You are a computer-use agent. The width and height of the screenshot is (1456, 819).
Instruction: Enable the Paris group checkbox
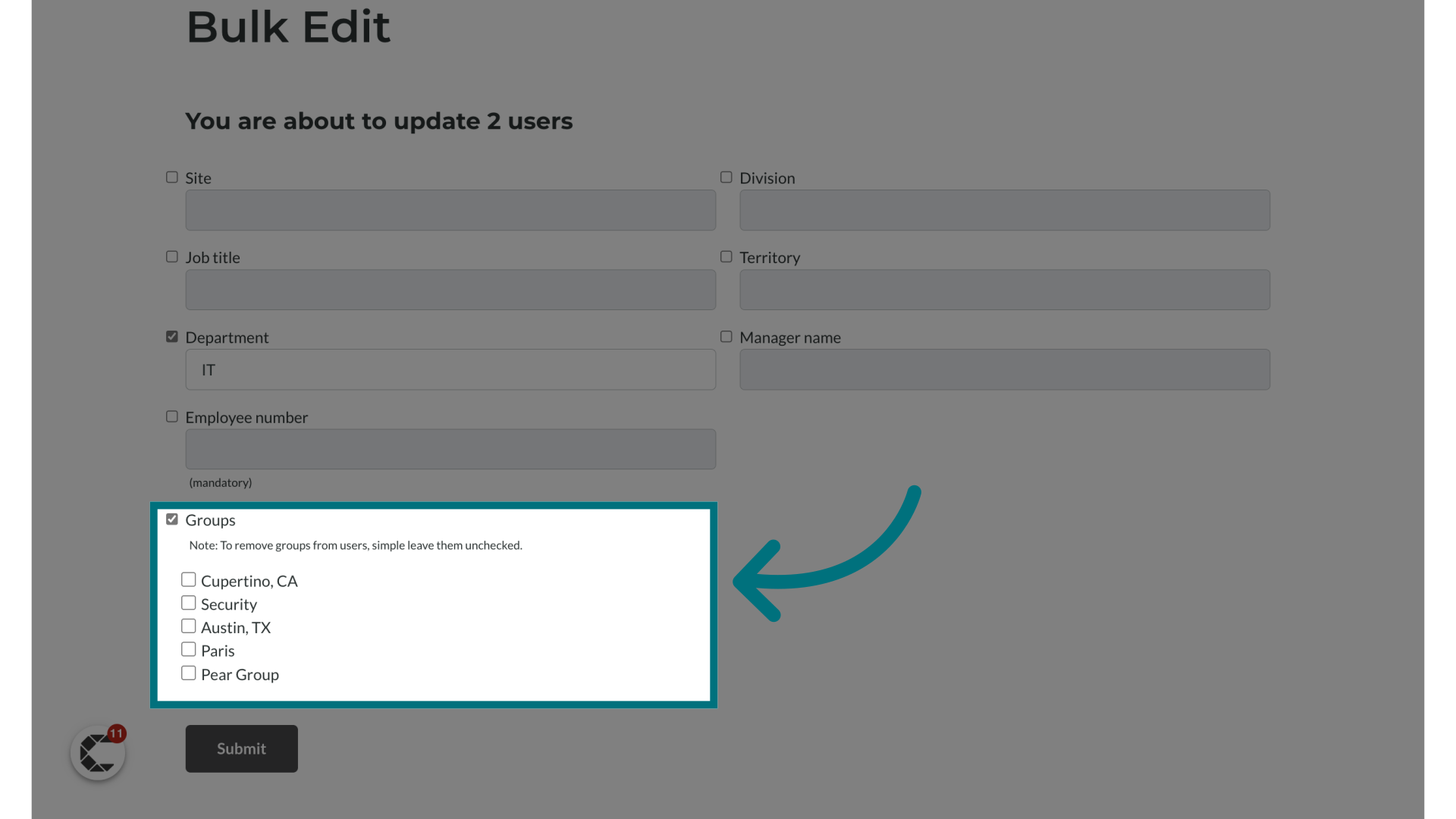tap(189, 649)
